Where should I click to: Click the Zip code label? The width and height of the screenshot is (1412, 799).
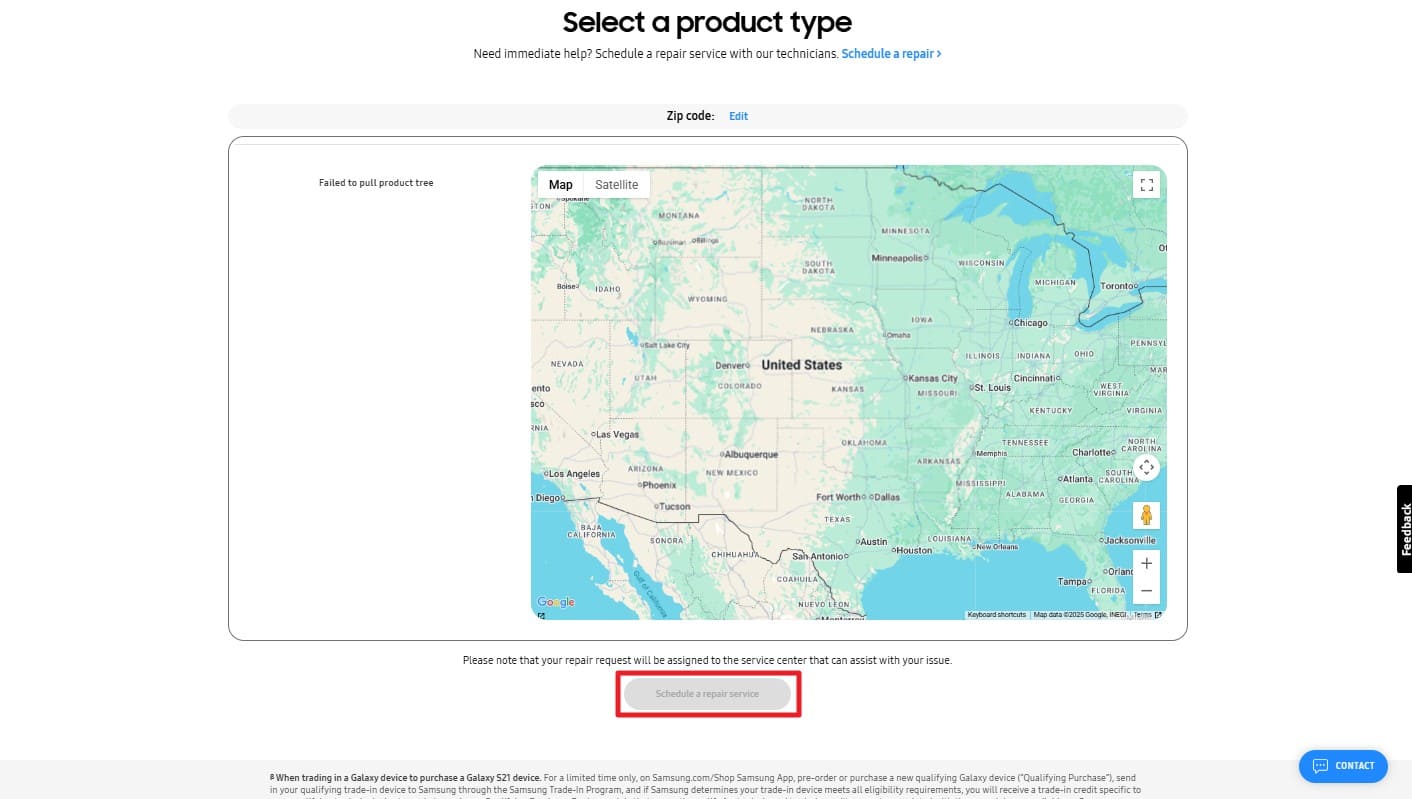point(691,116)
